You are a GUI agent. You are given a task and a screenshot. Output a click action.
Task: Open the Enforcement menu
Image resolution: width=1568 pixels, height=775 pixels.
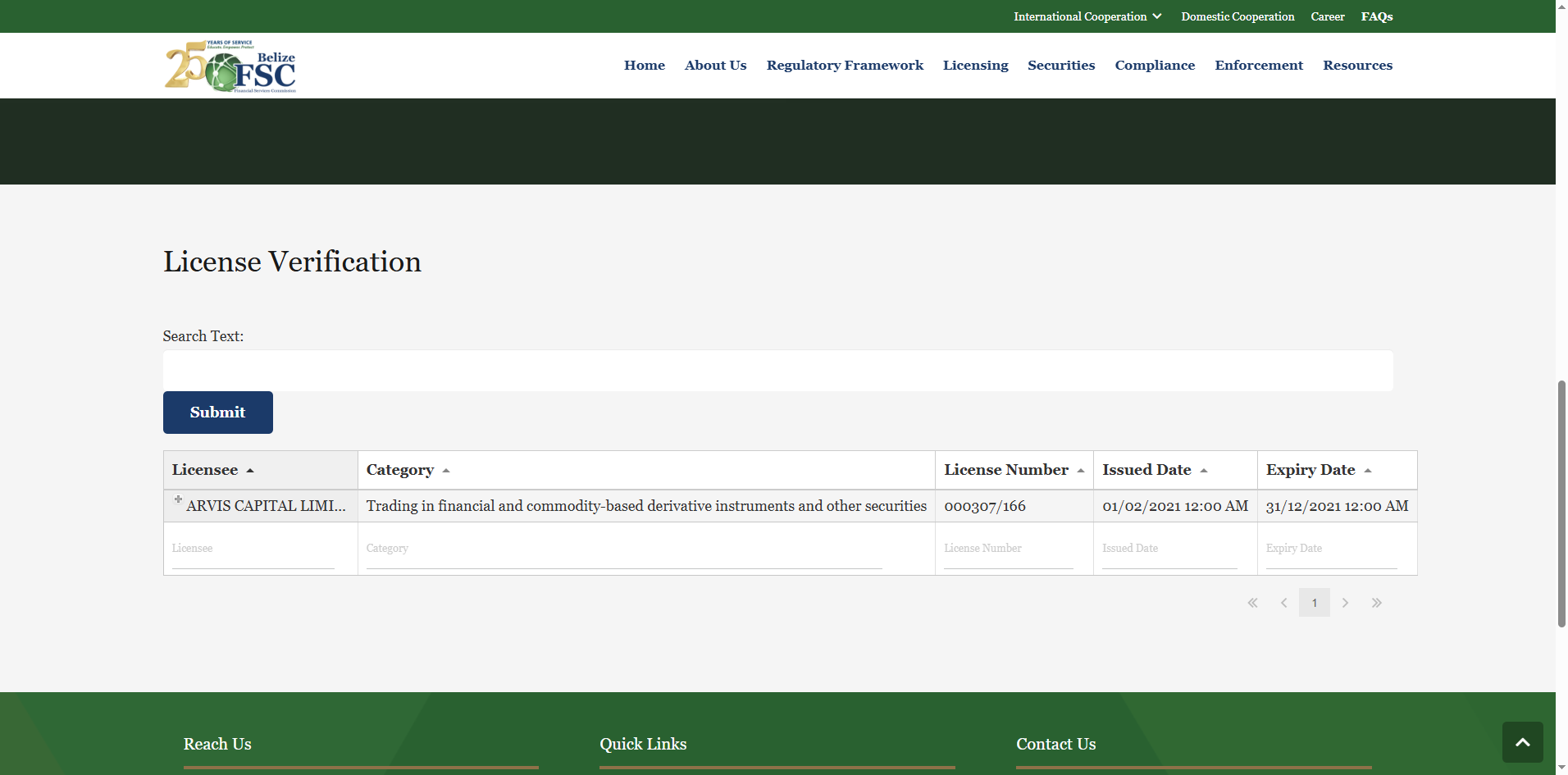click(1259, 66)
